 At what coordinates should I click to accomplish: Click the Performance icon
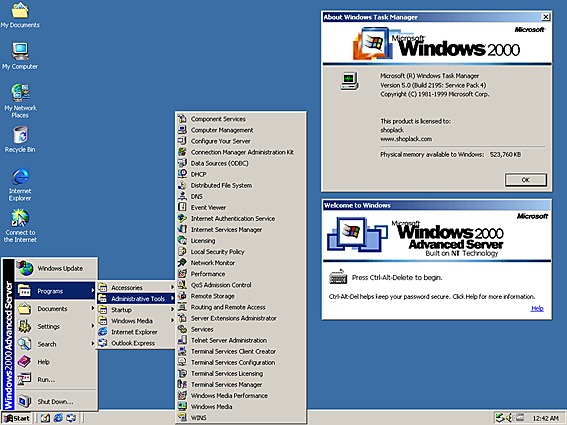(182, 273)
